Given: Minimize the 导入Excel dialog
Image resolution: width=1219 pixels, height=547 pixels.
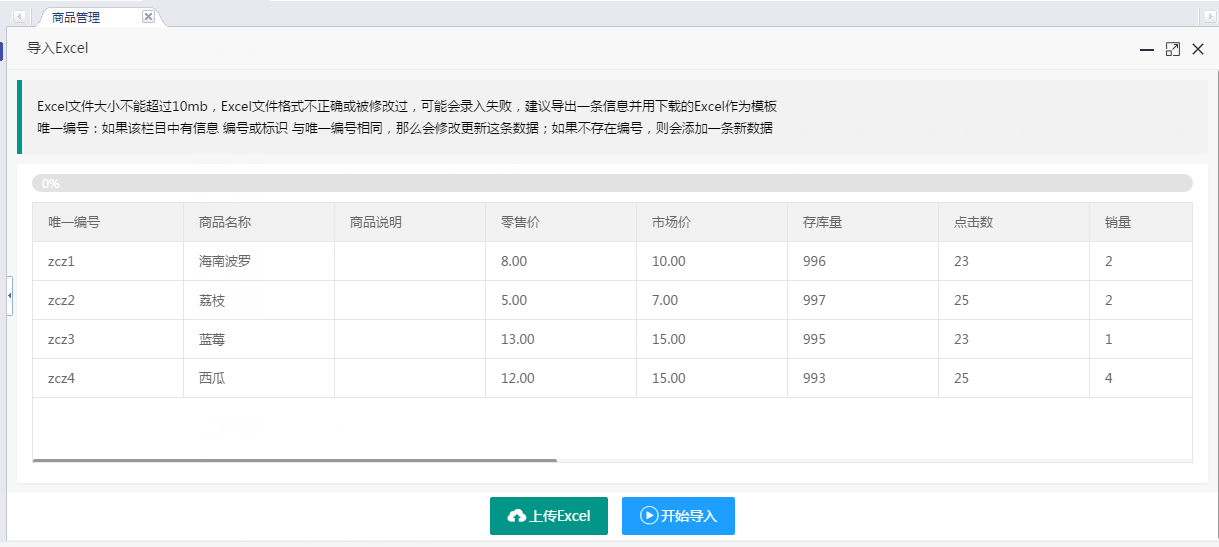Looking at the screenshot, I should 1147,49.
